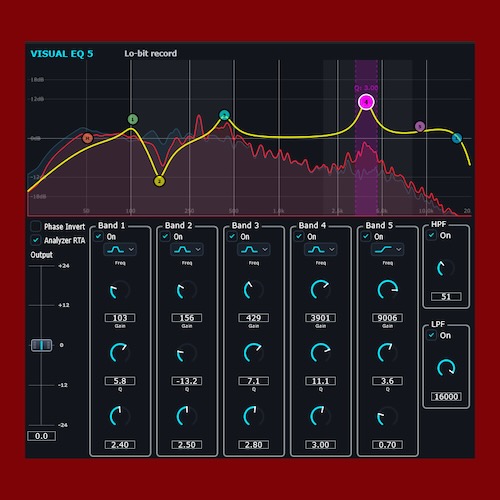The width and height of the screenshot is (500, 500).
Task: Click the Band 5 Gain knob
Action: pyautogui.click(x=388, y=353)
